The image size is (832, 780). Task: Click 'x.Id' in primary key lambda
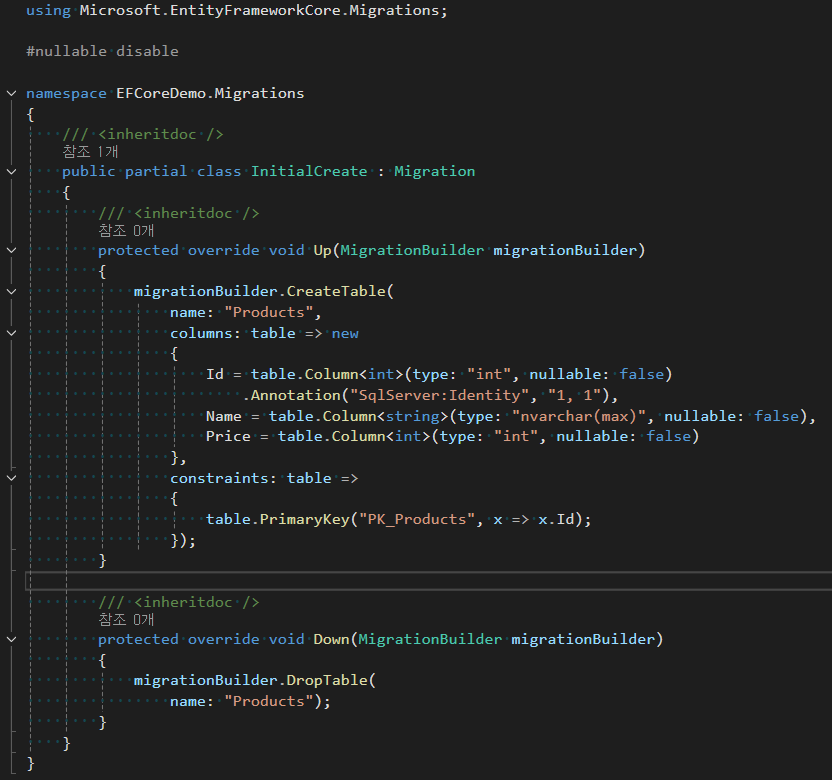tap(557, 519)
